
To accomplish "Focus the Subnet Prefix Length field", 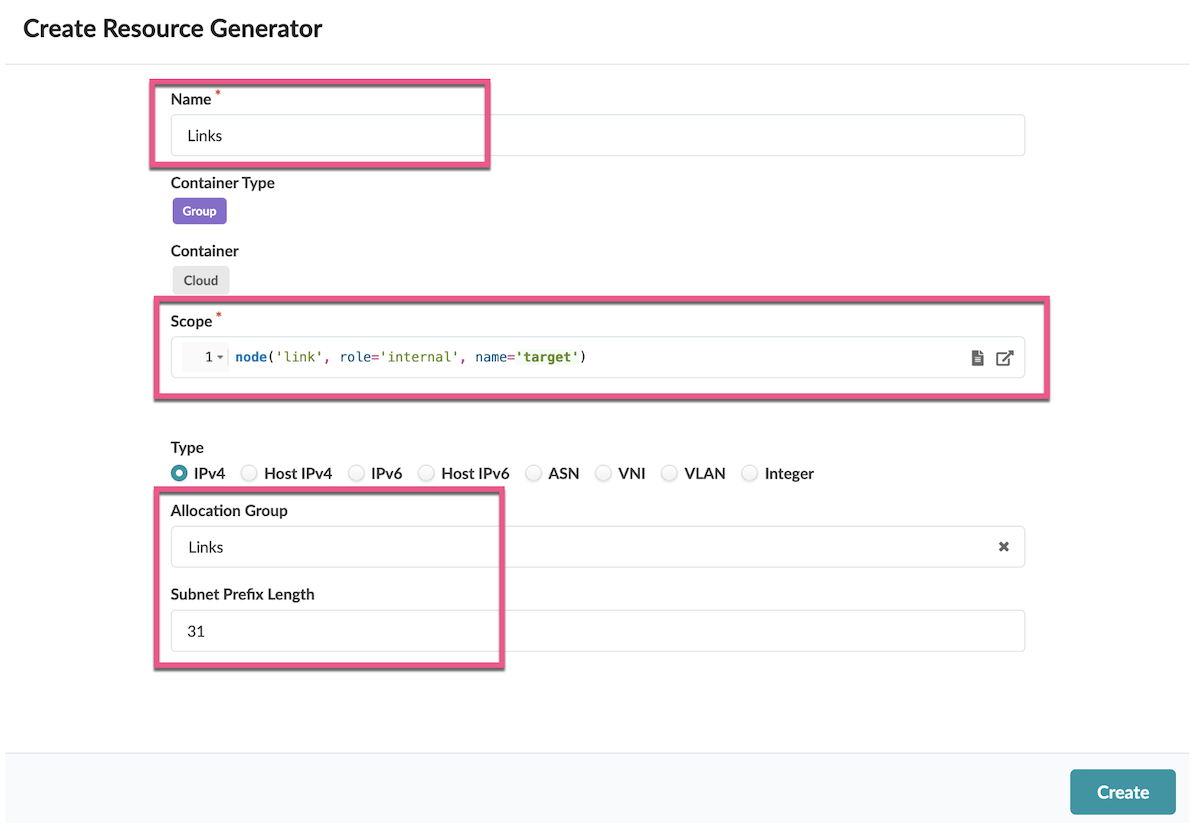I will pos(598,631).
